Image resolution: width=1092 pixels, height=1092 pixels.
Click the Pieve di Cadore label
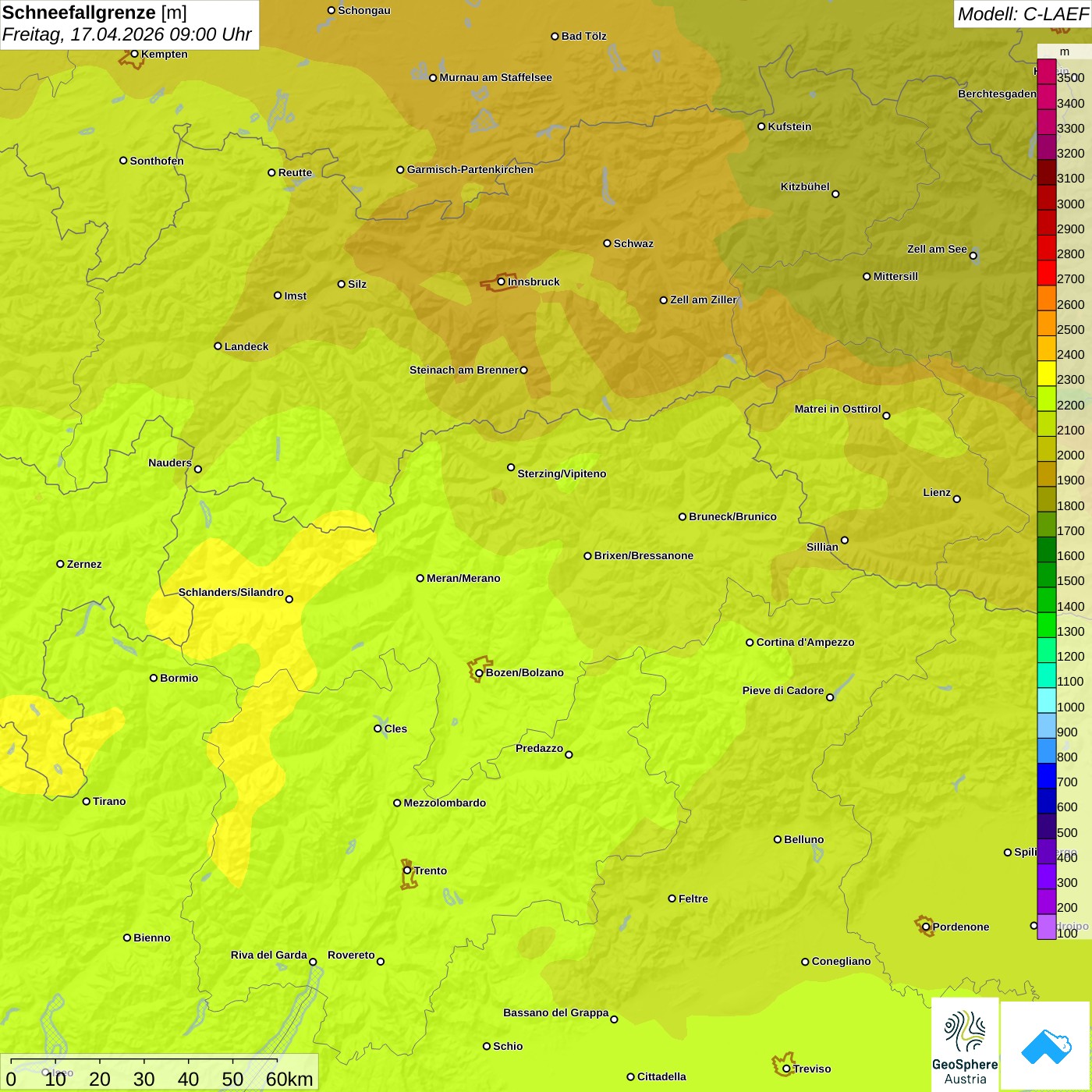tap(783, 690)
